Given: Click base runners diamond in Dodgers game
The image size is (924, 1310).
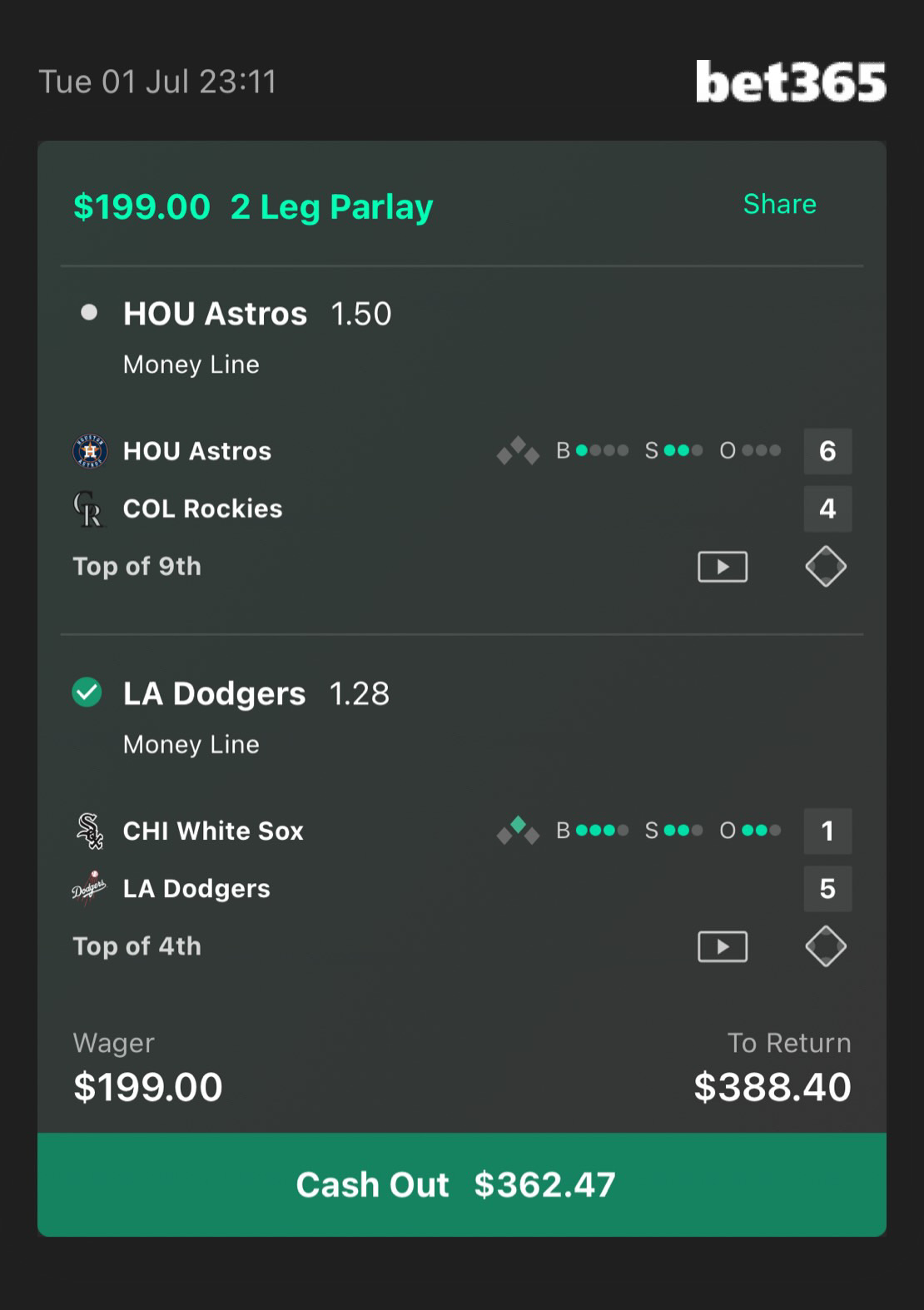Looking at the screenshot, I should point(518,831).
